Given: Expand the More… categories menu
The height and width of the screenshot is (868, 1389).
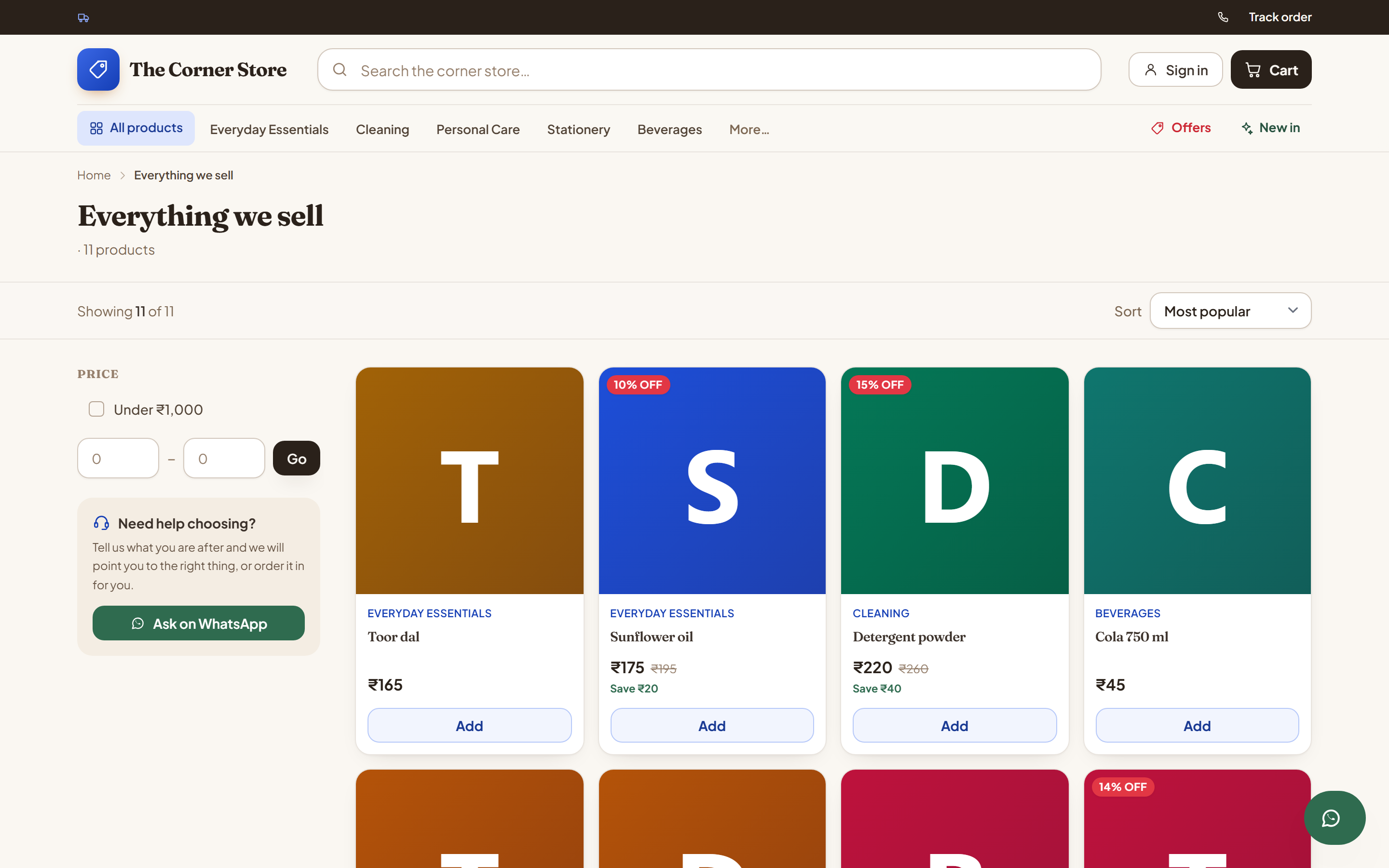Looking at the screenshot, I should [749, 130].
